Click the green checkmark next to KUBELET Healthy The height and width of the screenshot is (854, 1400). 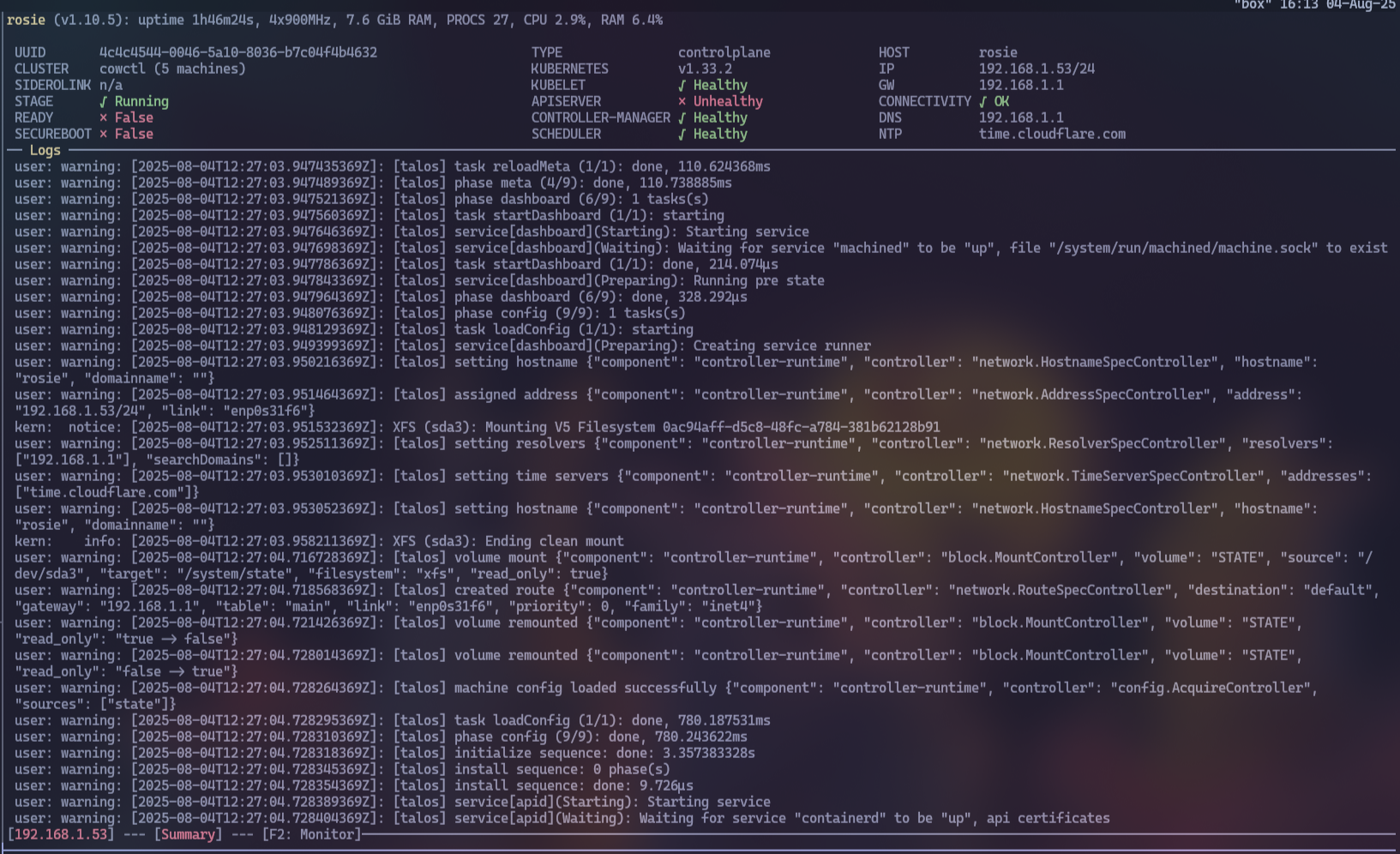[x=682, y=85]
